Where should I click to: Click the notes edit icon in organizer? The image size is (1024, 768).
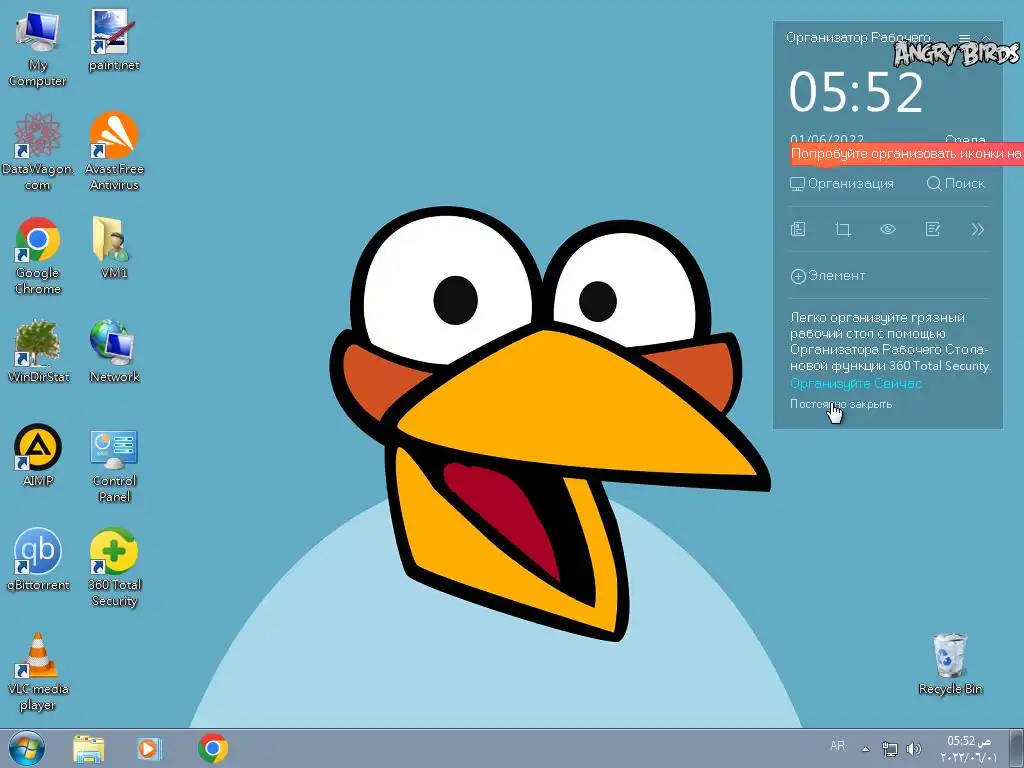click(933, 229)
